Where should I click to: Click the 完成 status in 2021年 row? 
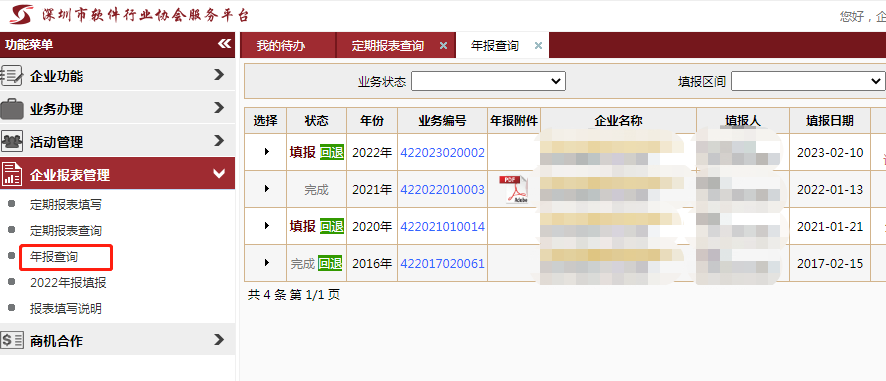tap(316, 190)
